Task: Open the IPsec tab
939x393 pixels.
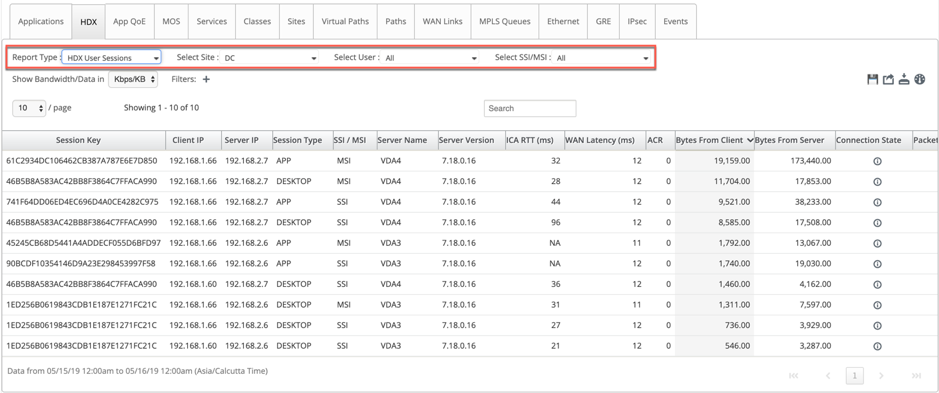Action: [637, 21]
